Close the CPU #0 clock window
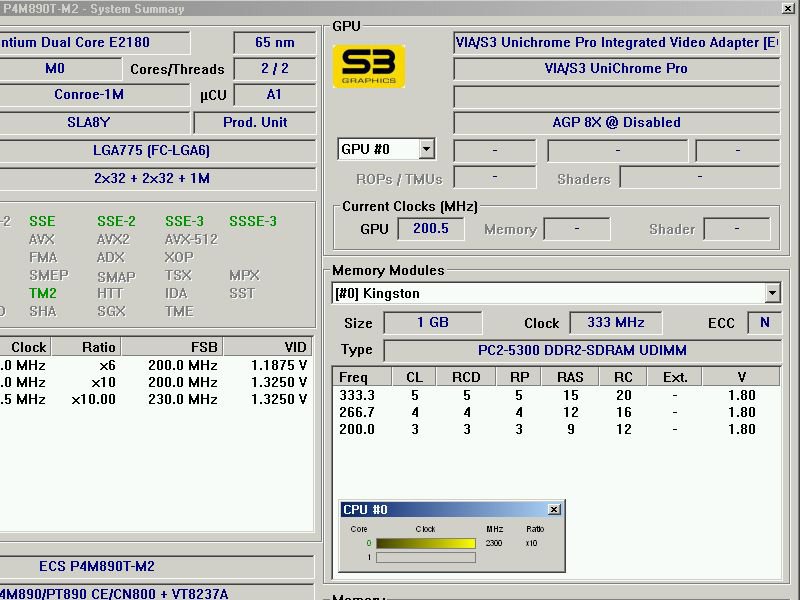The image size is (800, 600). pyautogui.click(x=554, y=510)
